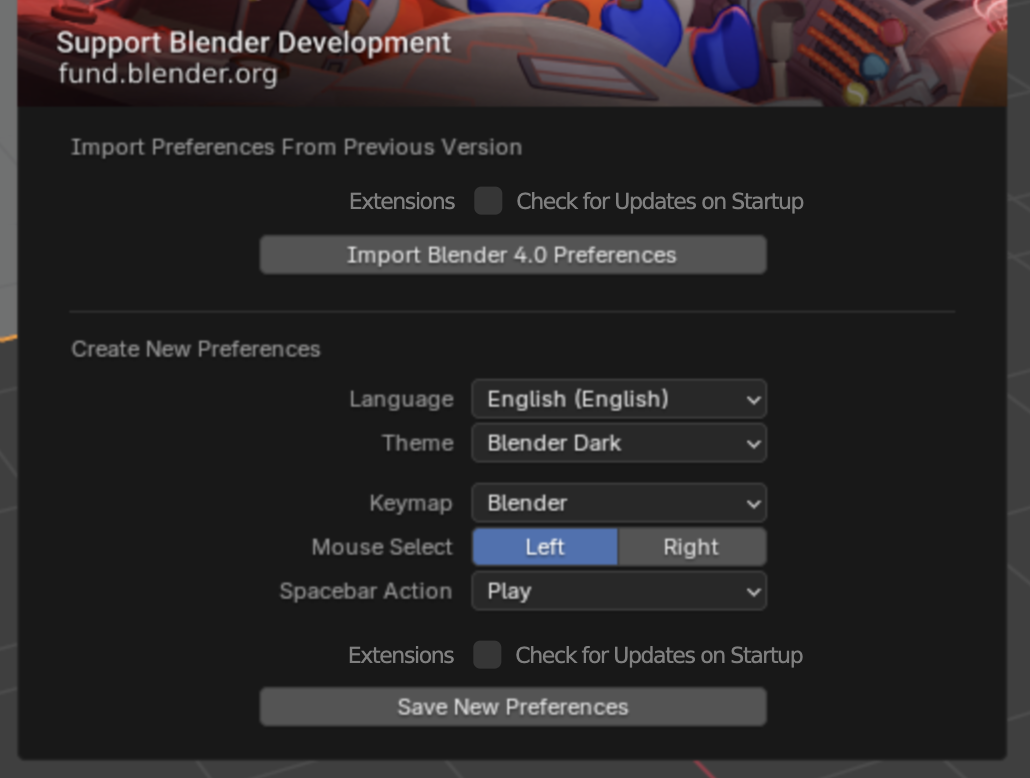Viewport: 1030px width, 778px height.
Task: Click the Spacebar Action label
Action: pos(366,591)
